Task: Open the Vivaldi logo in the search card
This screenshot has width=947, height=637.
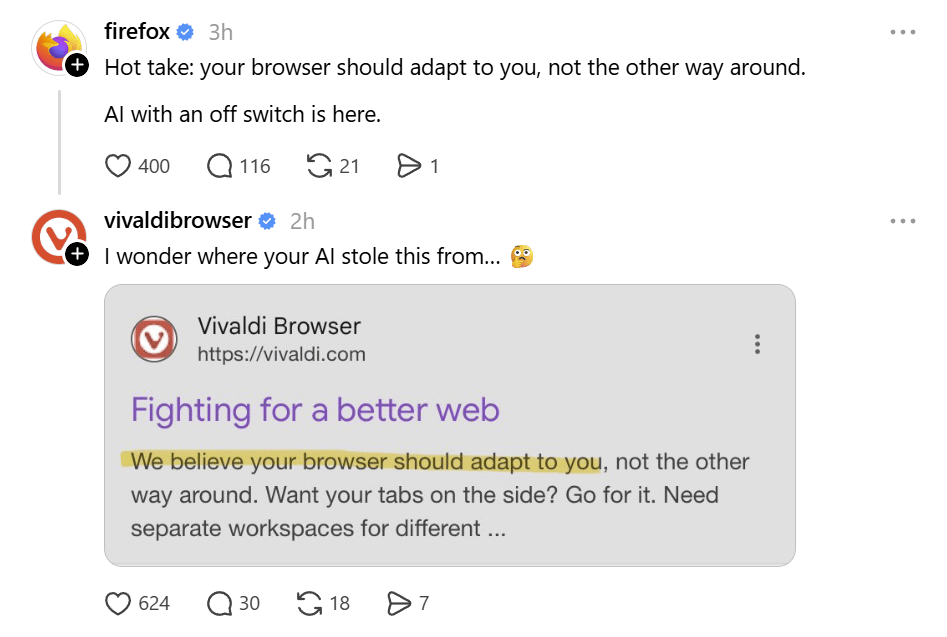Action: (x=154, y=339)
